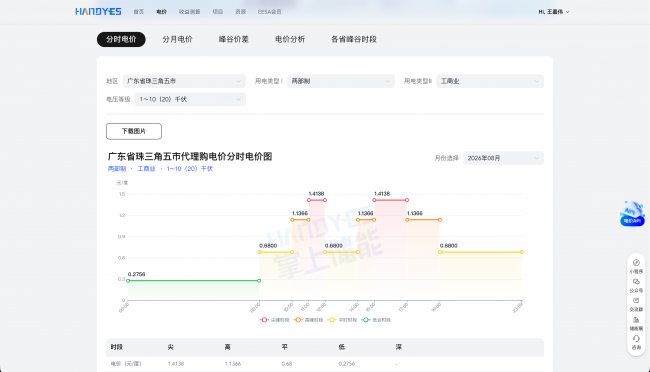The width and height of the screenshot is (650, 372).
Task: Switch to the 分月电价 tab
Action: click(177, 39)
